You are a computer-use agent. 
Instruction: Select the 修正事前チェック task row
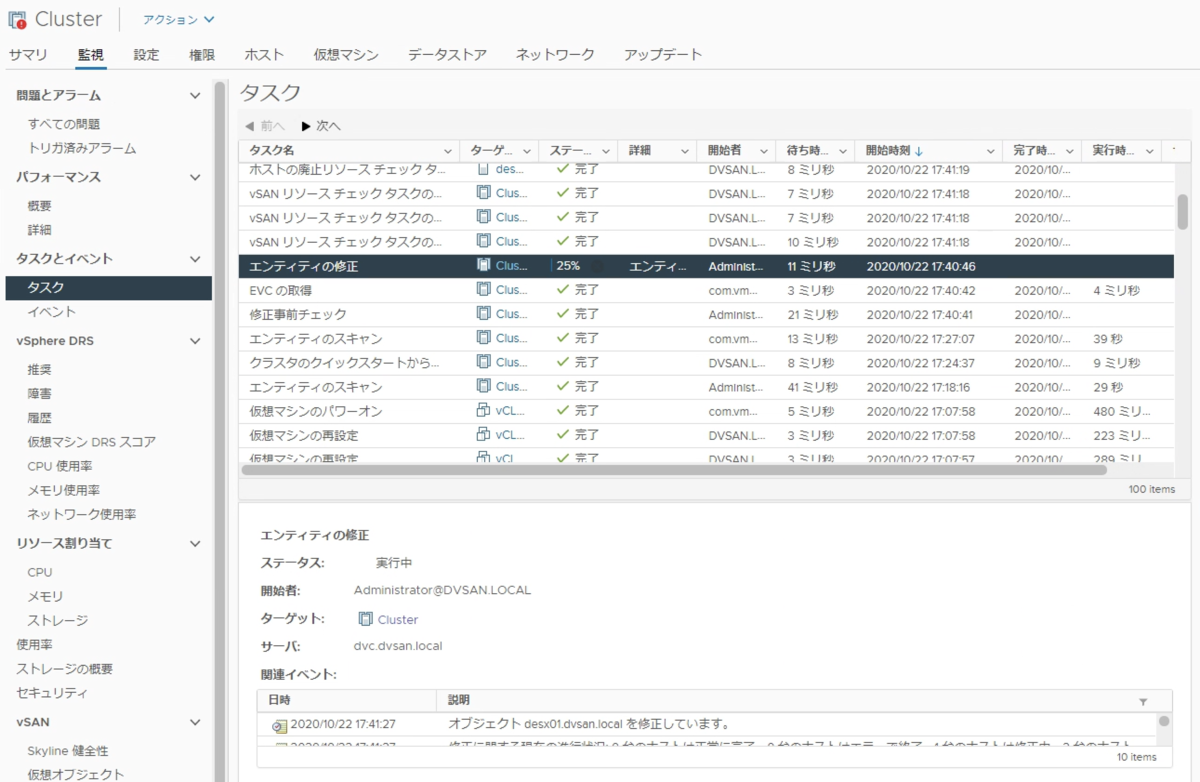coord(707,314)
